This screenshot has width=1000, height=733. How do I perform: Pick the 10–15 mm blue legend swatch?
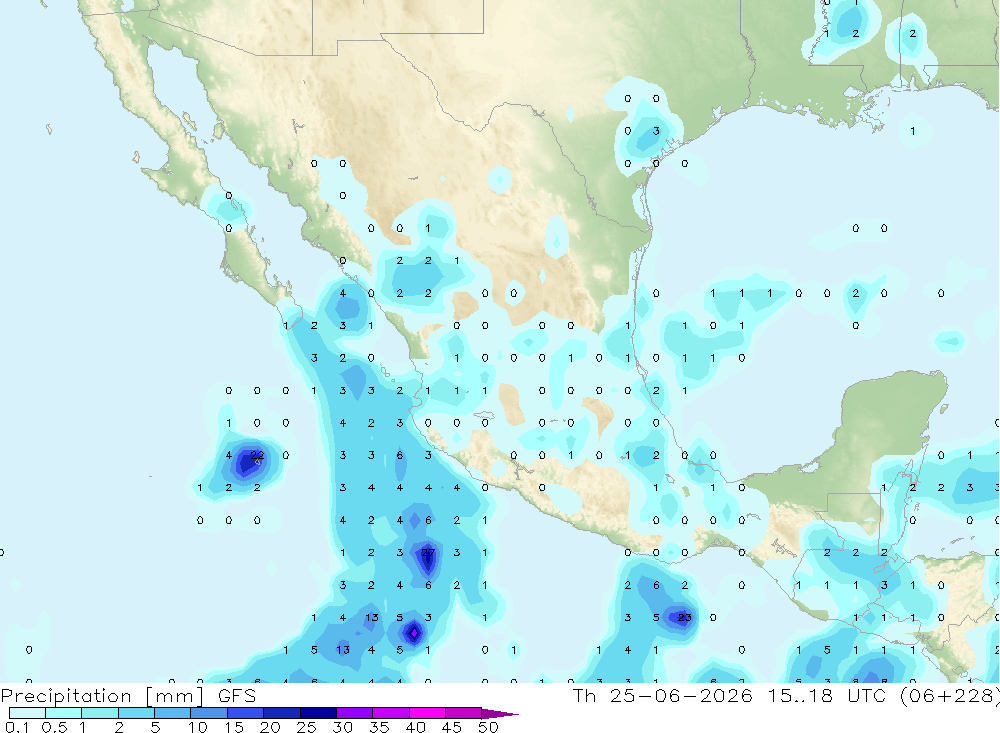point(209,713)
